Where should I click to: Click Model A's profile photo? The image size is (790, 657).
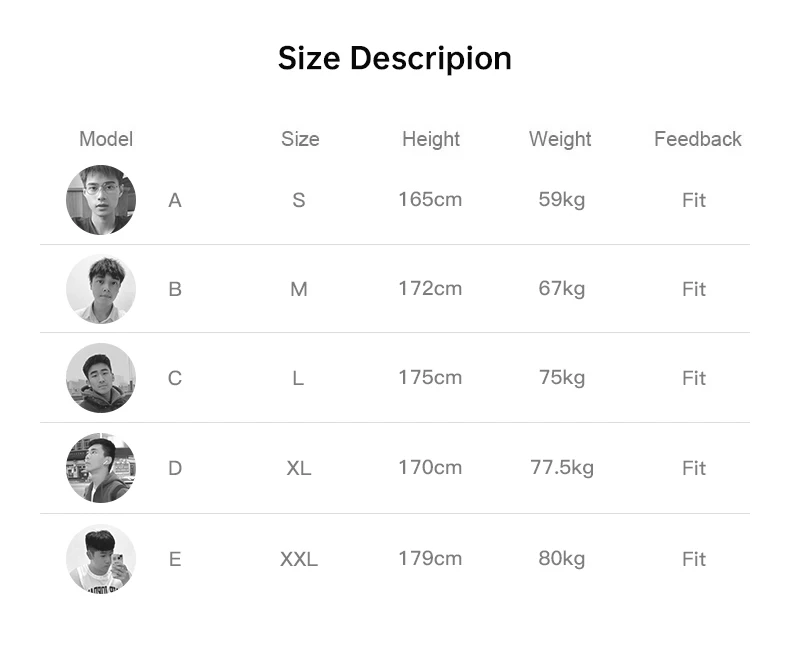tap(101, 200)
